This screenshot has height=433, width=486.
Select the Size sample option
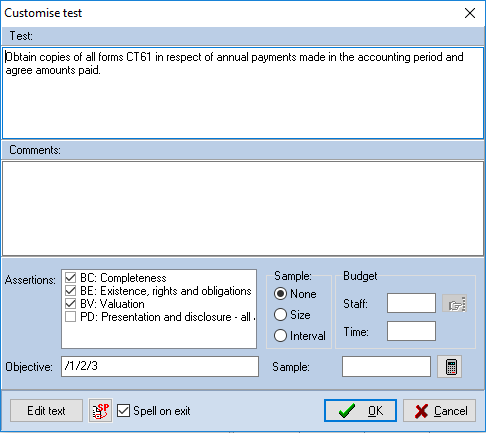click(x=280, y=315)
